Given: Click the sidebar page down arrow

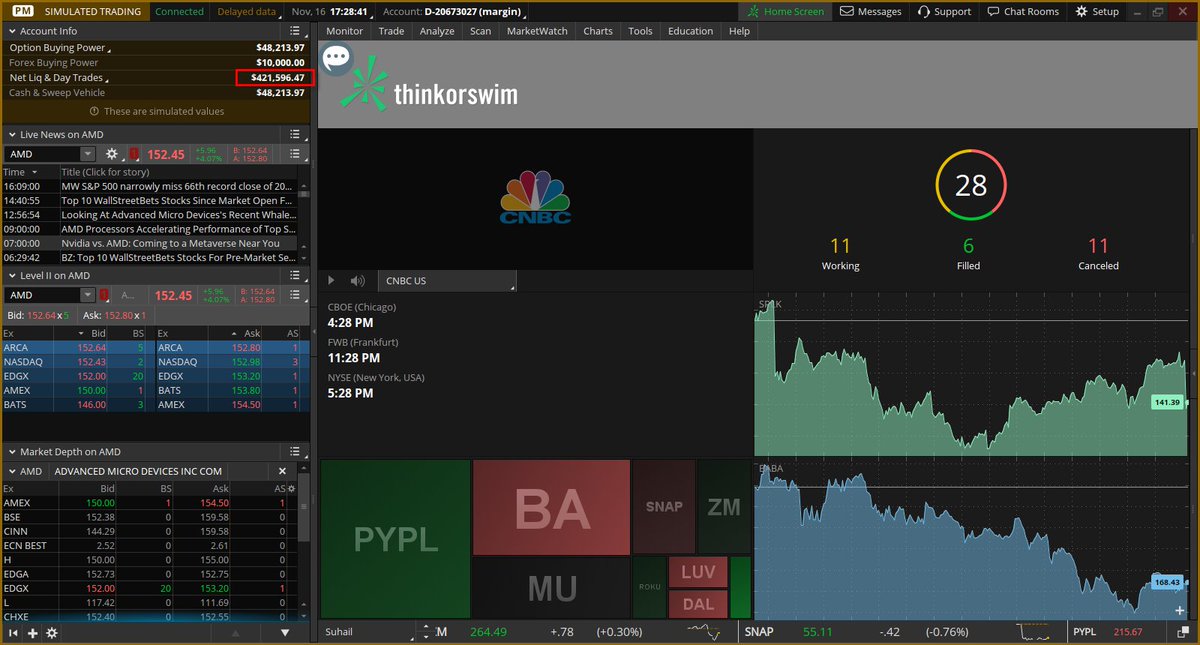Looking at the screenshot, I should pos(285,633).
